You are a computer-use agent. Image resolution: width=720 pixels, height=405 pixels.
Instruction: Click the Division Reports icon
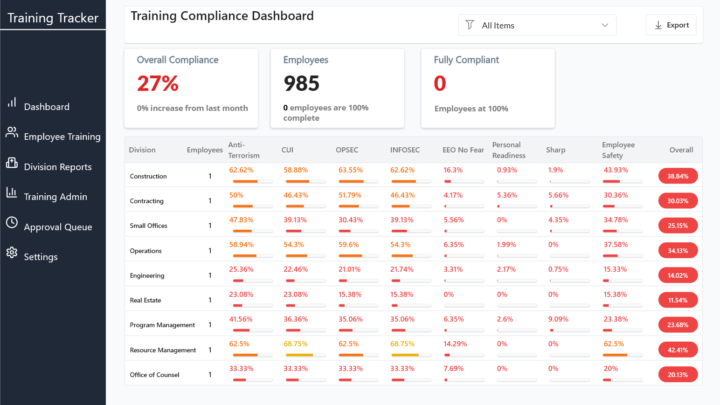click(12, 164)
